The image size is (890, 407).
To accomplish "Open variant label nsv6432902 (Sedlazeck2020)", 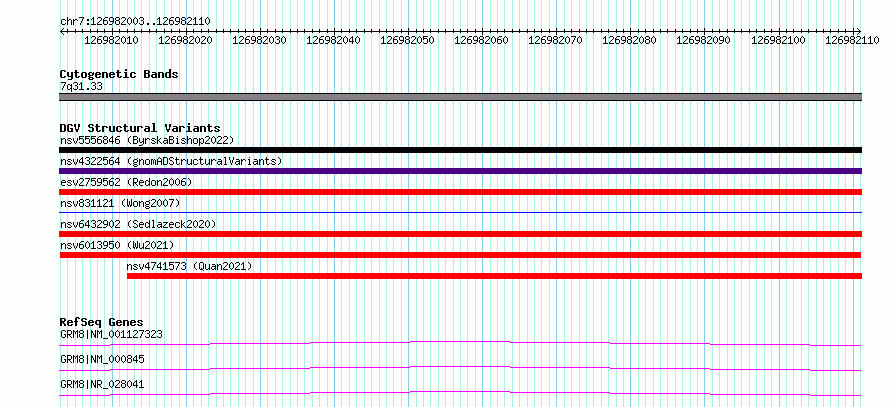I will [138, 224].
